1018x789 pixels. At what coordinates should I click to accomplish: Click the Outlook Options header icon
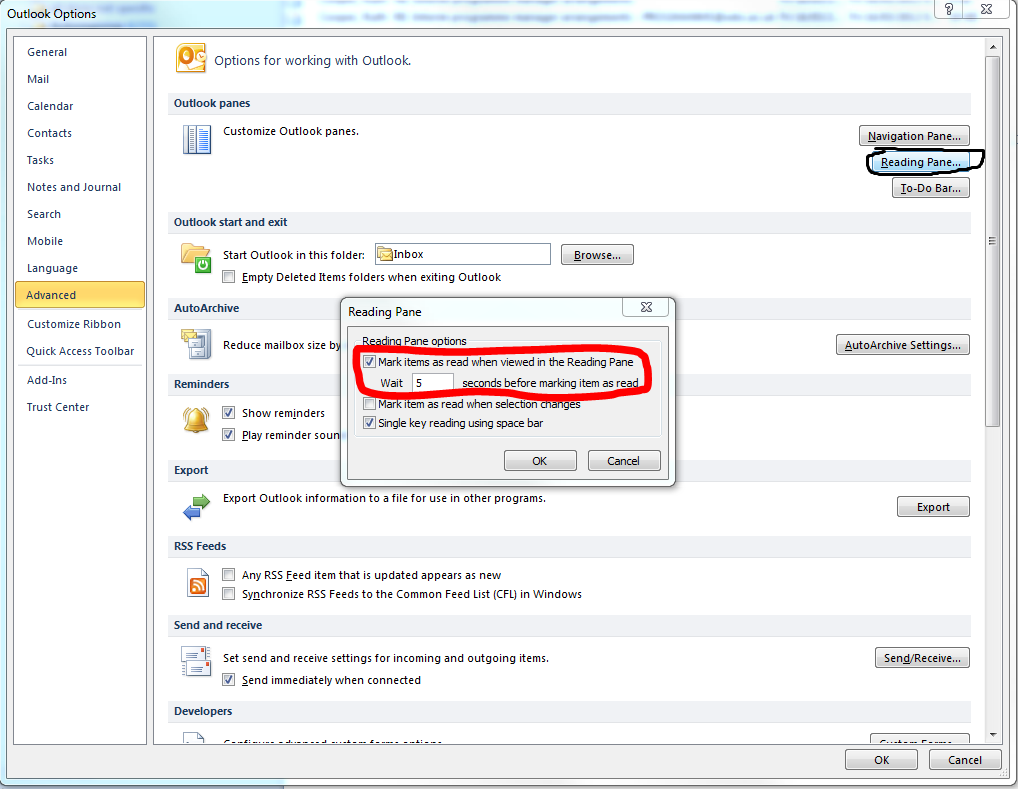[191, 59]
